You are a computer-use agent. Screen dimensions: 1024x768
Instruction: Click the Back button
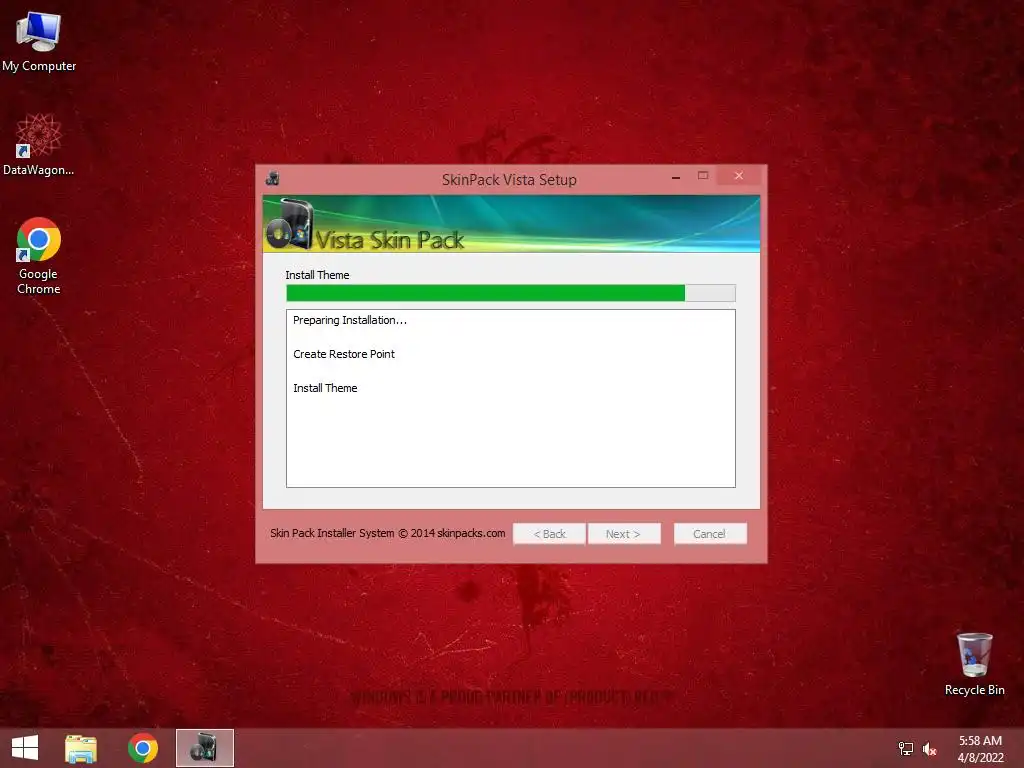pyautogui.click(x=549, y=534)
